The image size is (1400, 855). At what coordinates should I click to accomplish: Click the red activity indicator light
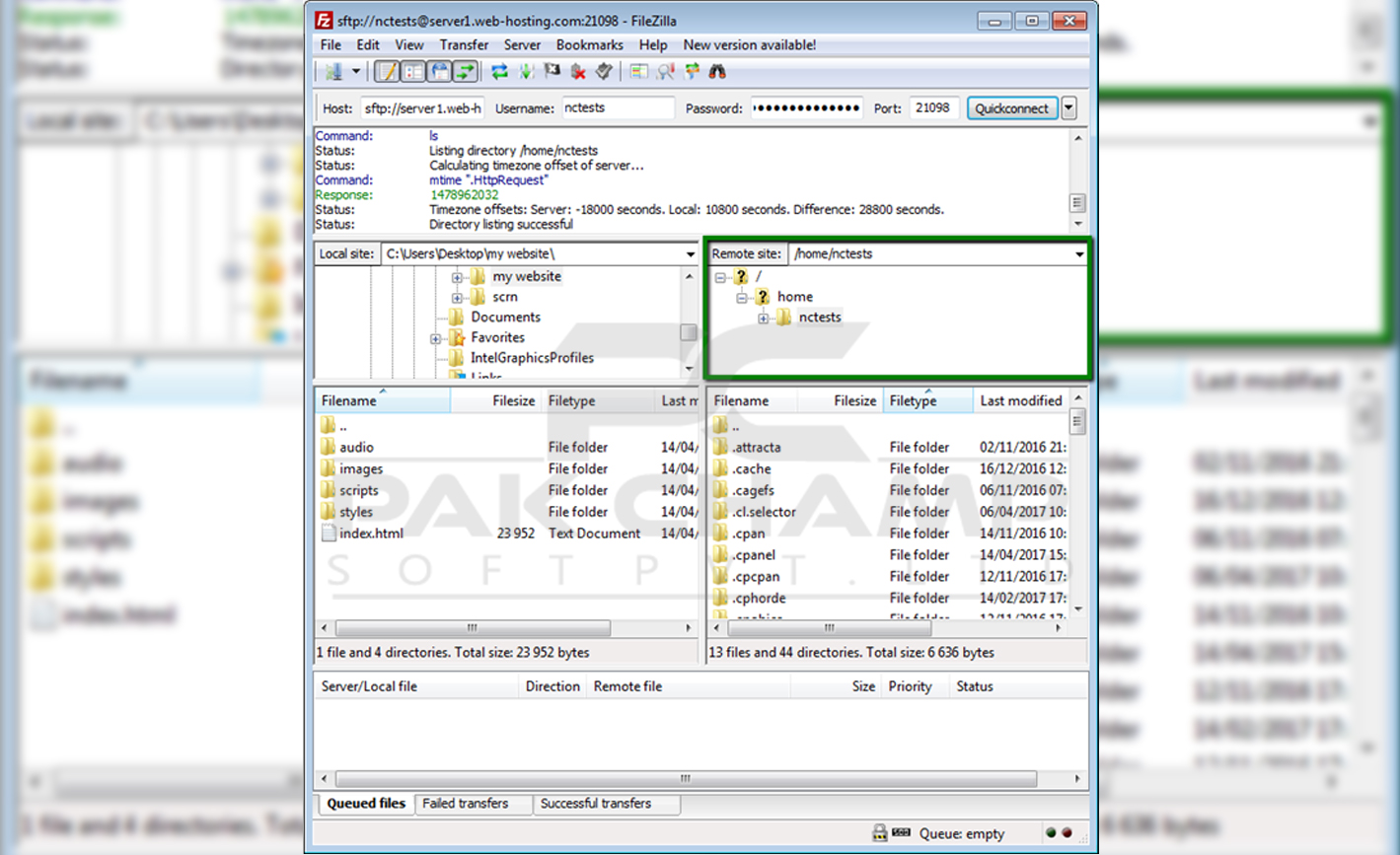(x=1067, y=833)
